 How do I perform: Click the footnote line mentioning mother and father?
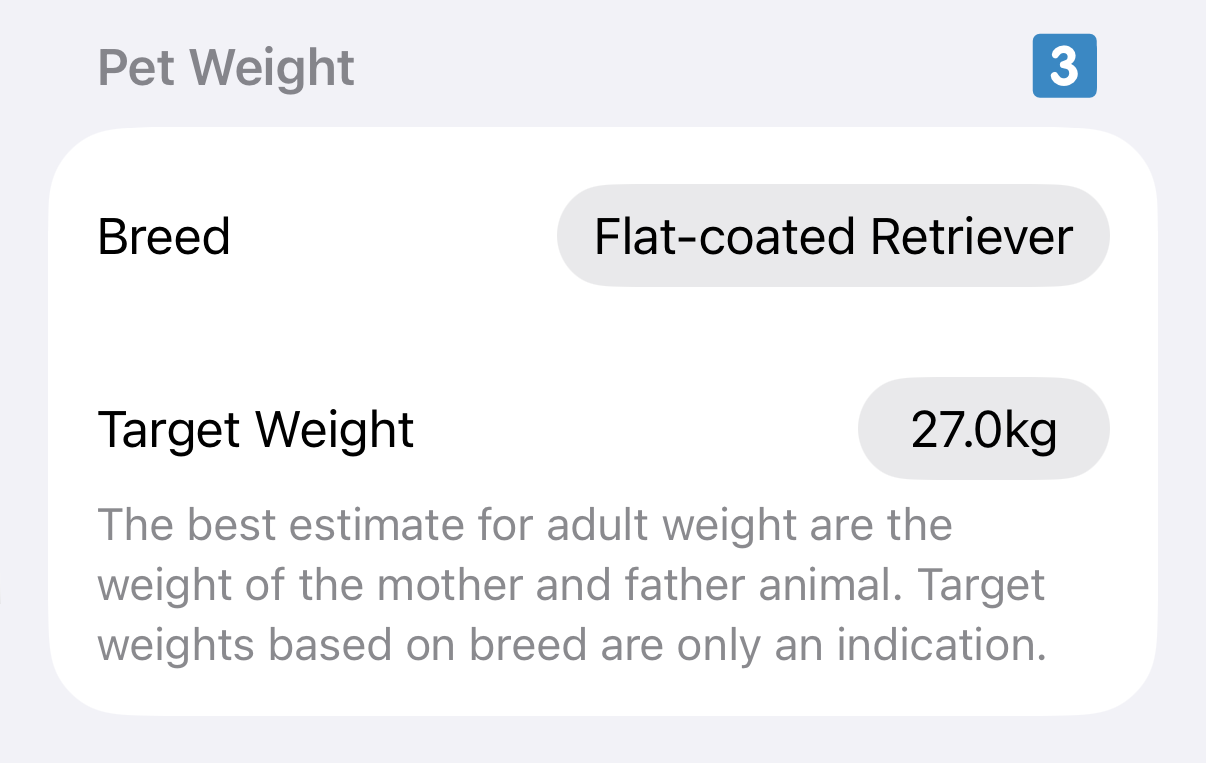(x=571, y=585)
